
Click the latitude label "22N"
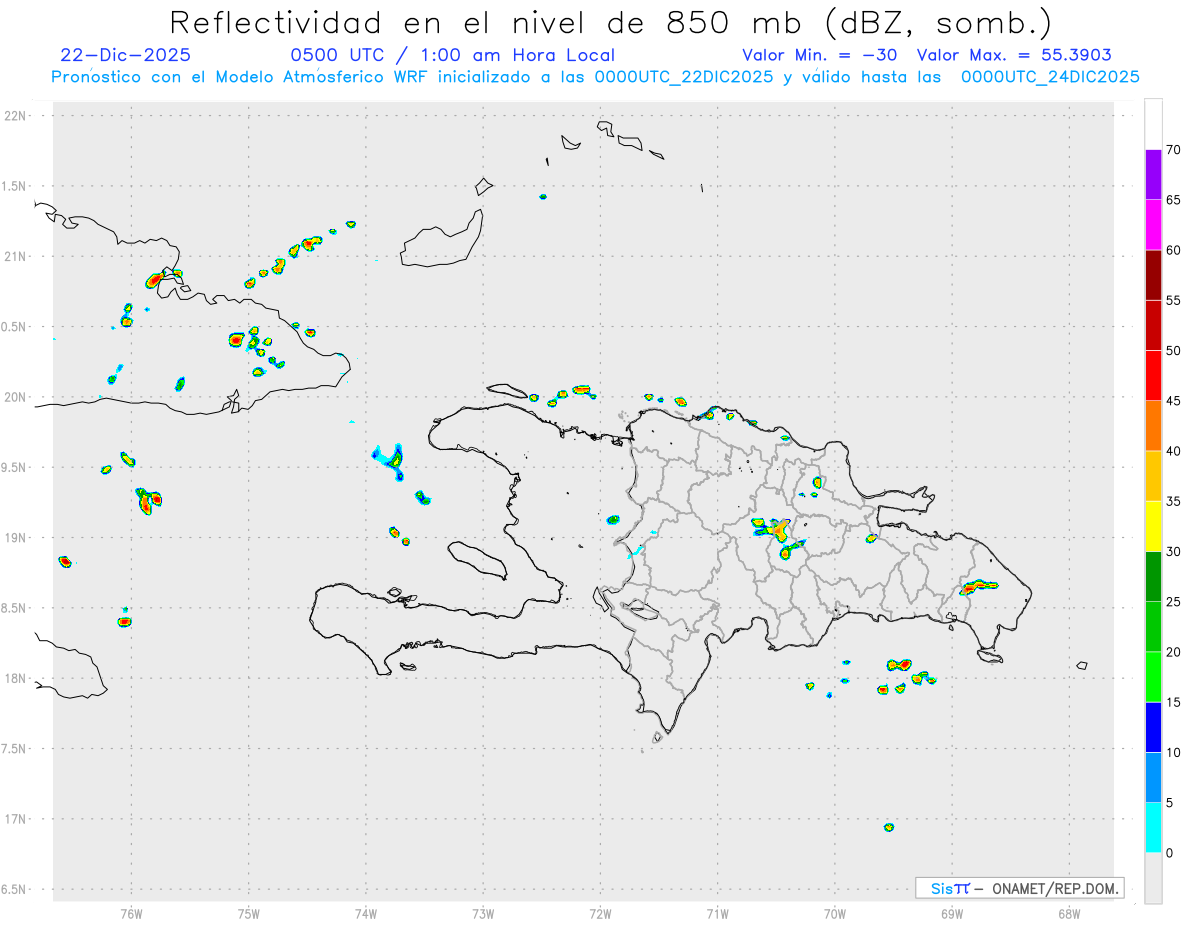coord(17,116)
